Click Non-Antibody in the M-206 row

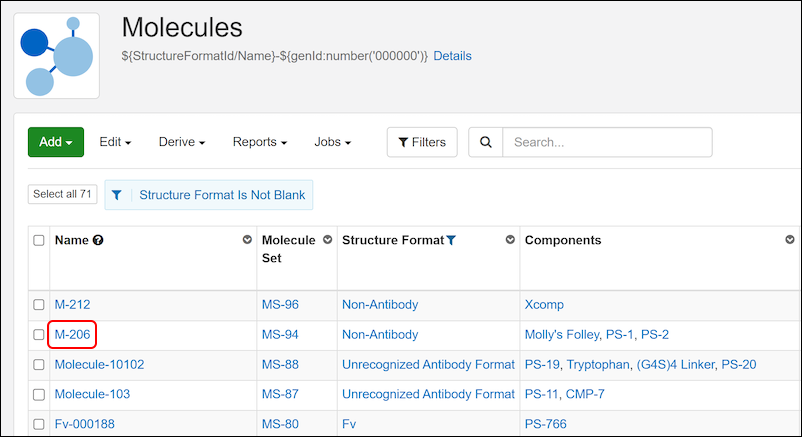pyautogui.click(x=380, y=334)
